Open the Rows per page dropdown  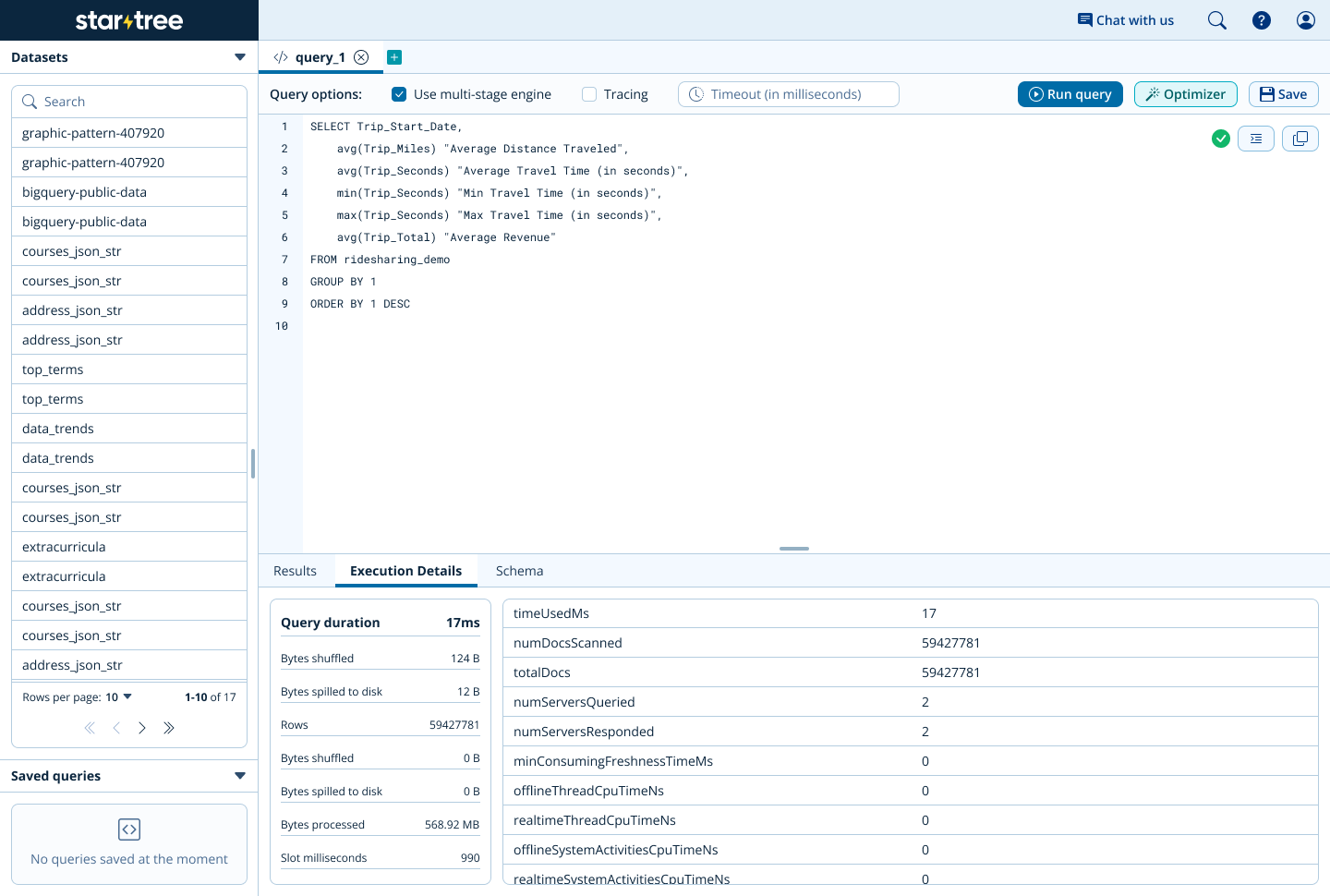pyautogui.click(x=119, y=697)
